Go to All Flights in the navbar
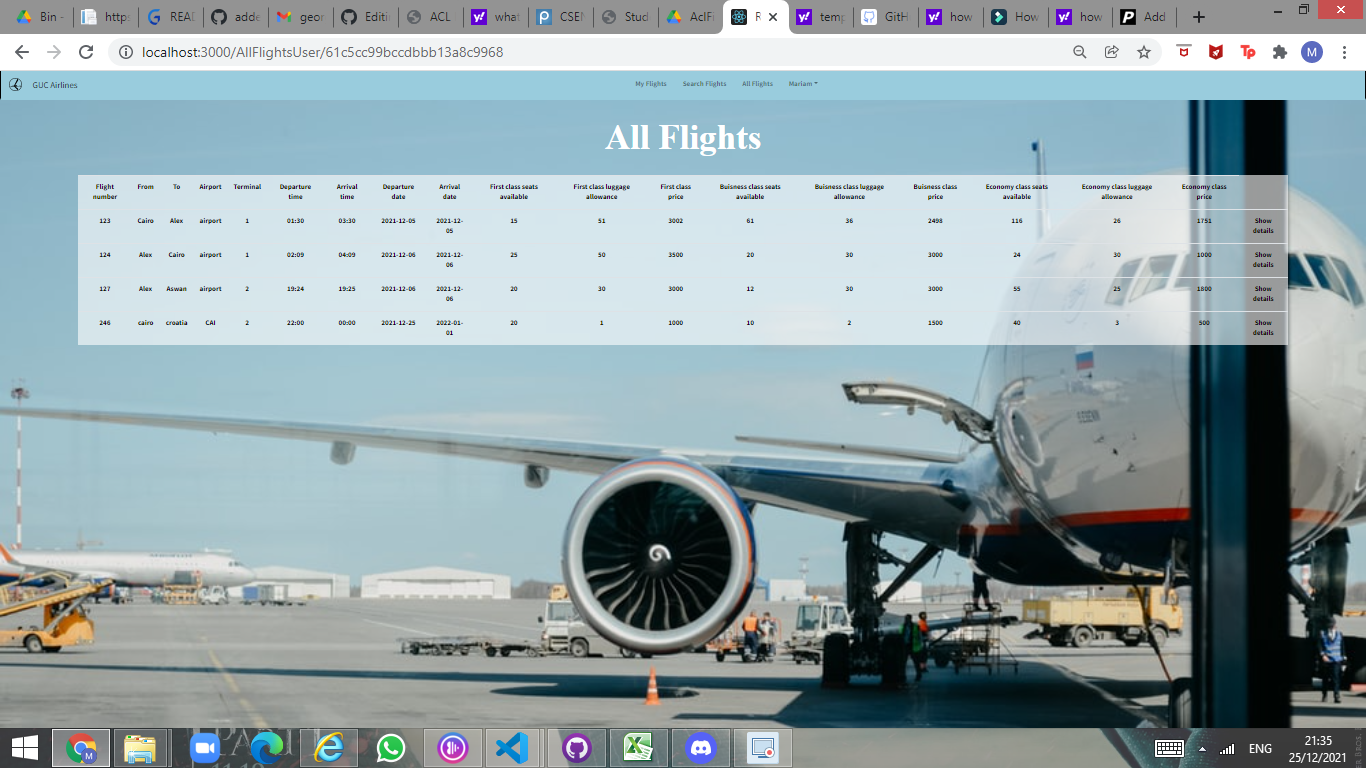The width and height of the screenshot is (1366, 768). 757,84
